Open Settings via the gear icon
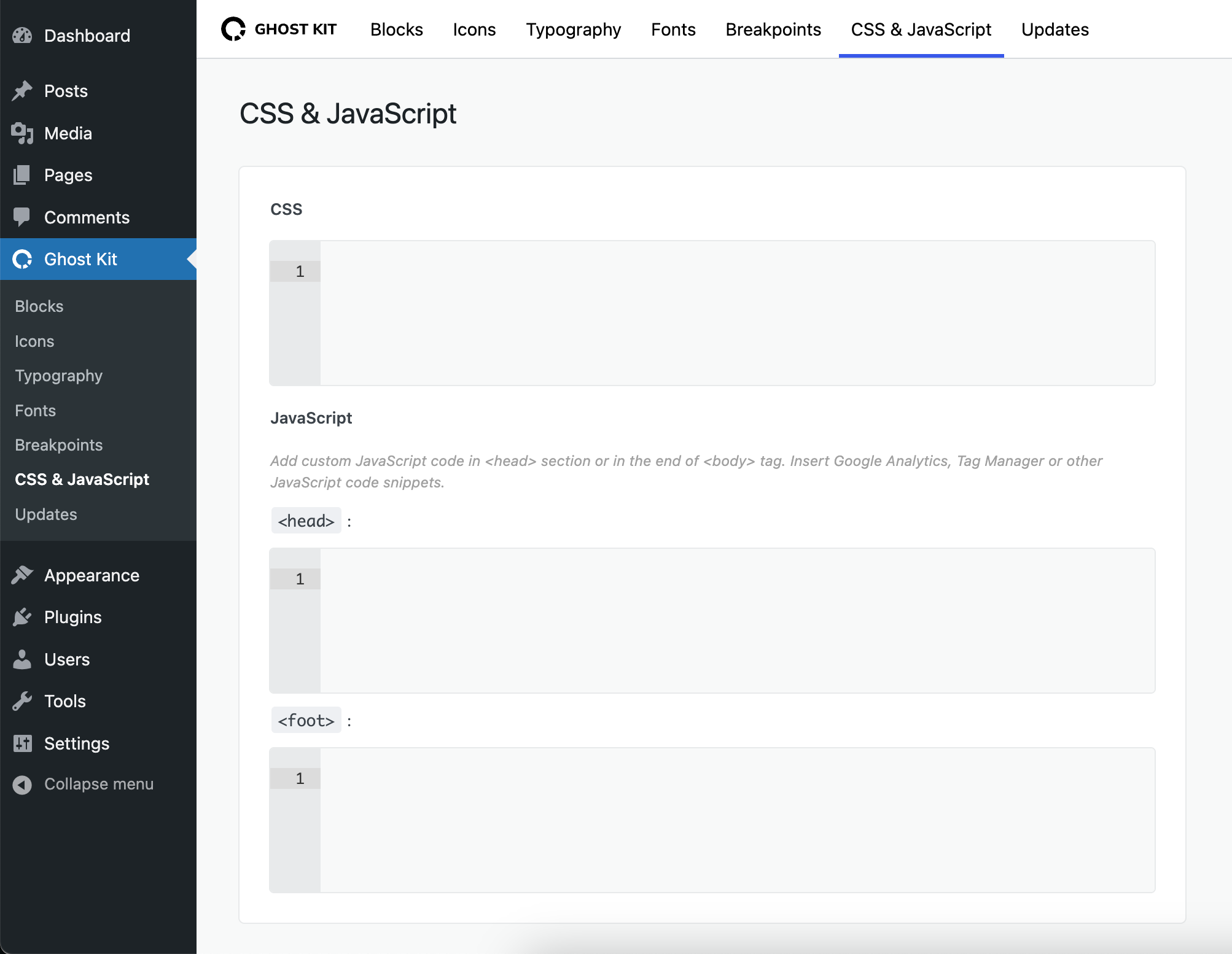 click(22, 743)
